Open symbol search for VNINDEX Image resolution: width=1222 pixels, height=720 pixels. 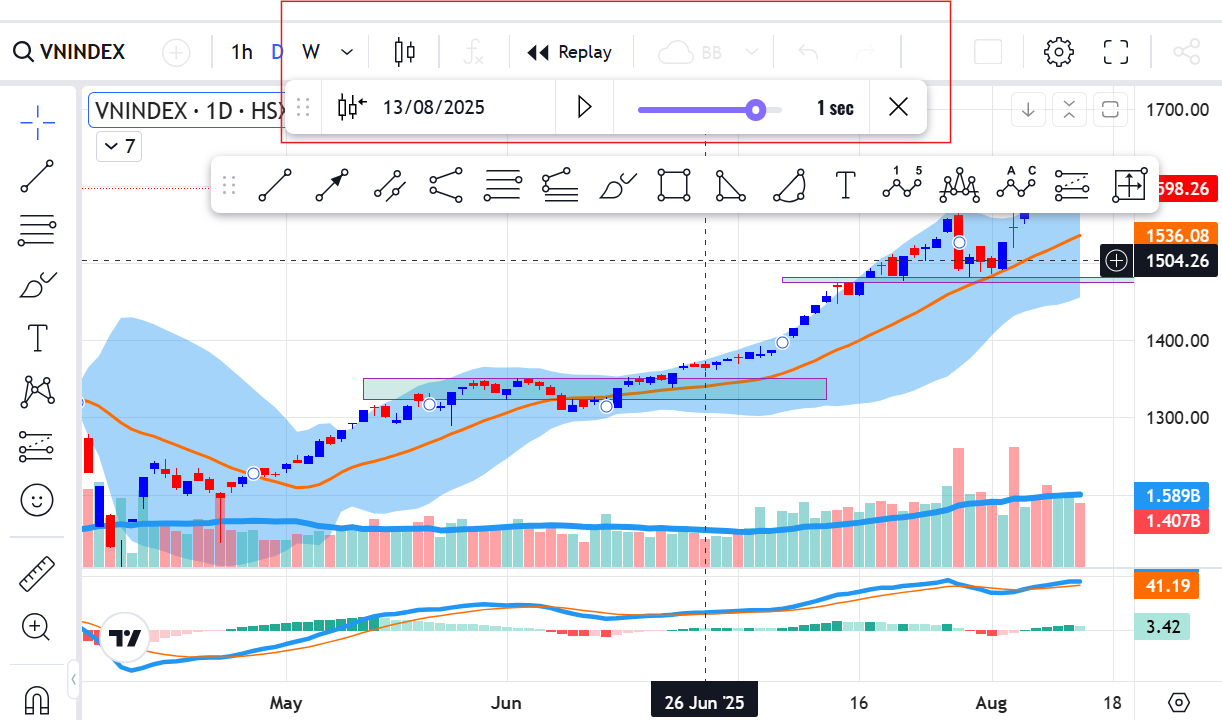pyautogui.click(x=70, y=51)
